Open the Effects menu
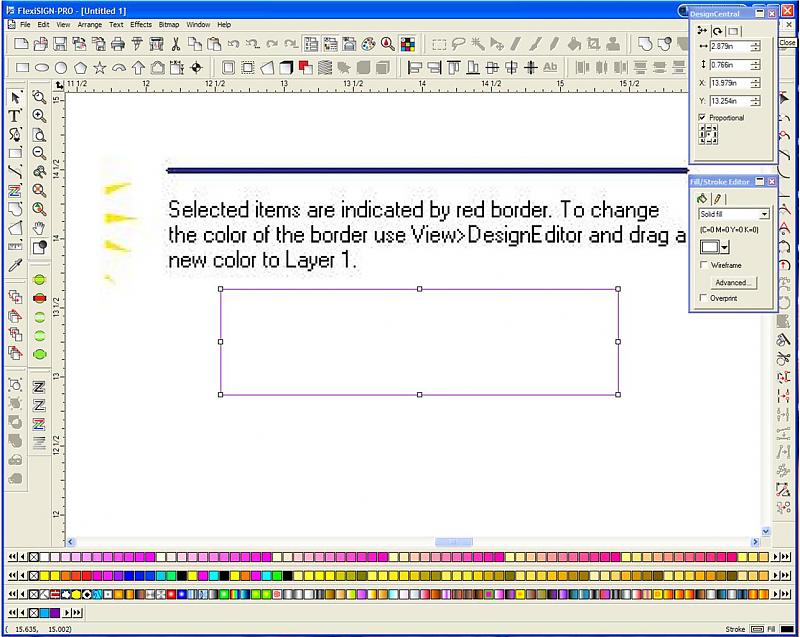 141,24
